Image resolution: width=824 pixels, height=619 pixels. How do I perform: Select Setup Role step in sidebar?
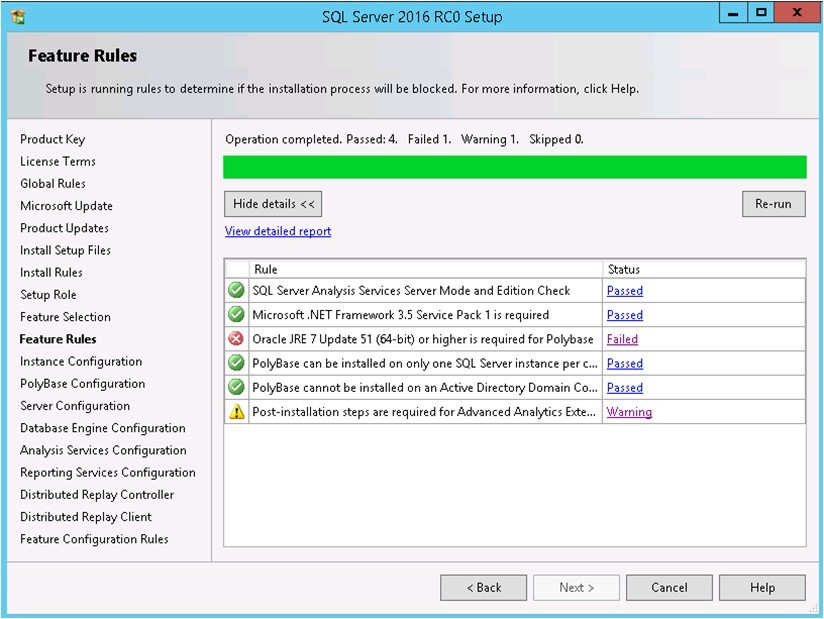coord(48,294)
